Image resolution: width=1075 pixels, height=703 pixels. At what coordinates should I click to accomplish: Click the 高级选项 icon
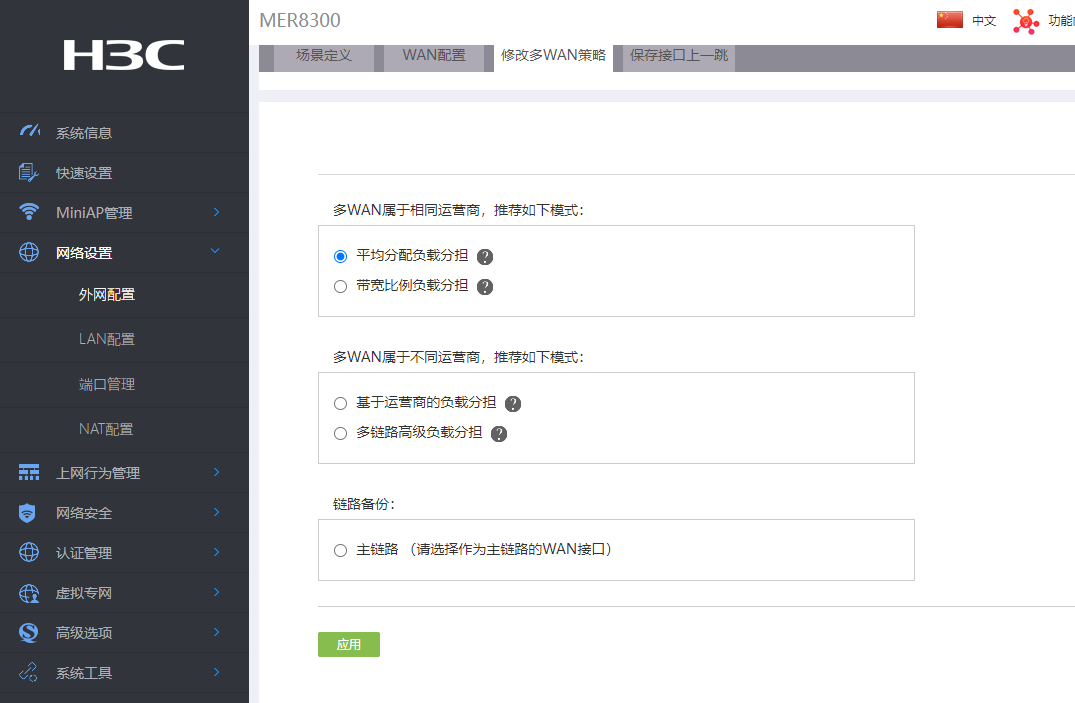pyautogui.click(x=28, y=632)
